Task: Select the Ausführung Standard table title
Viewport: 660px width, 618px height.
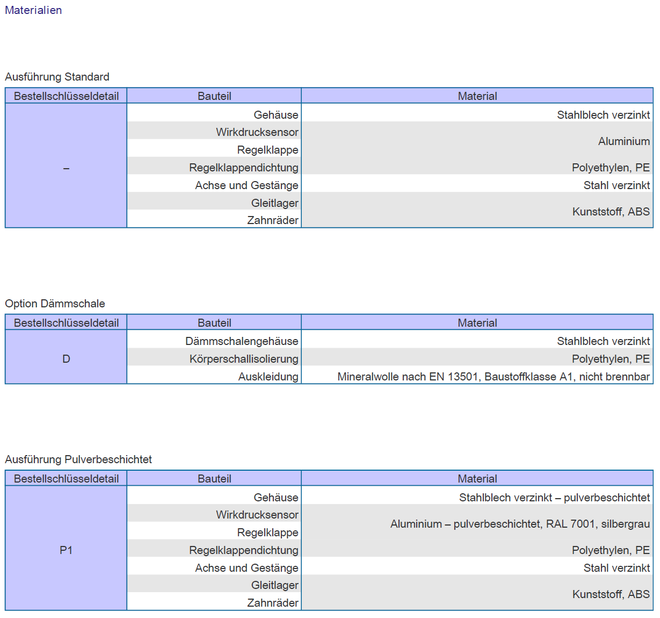Action: point(57,77)
